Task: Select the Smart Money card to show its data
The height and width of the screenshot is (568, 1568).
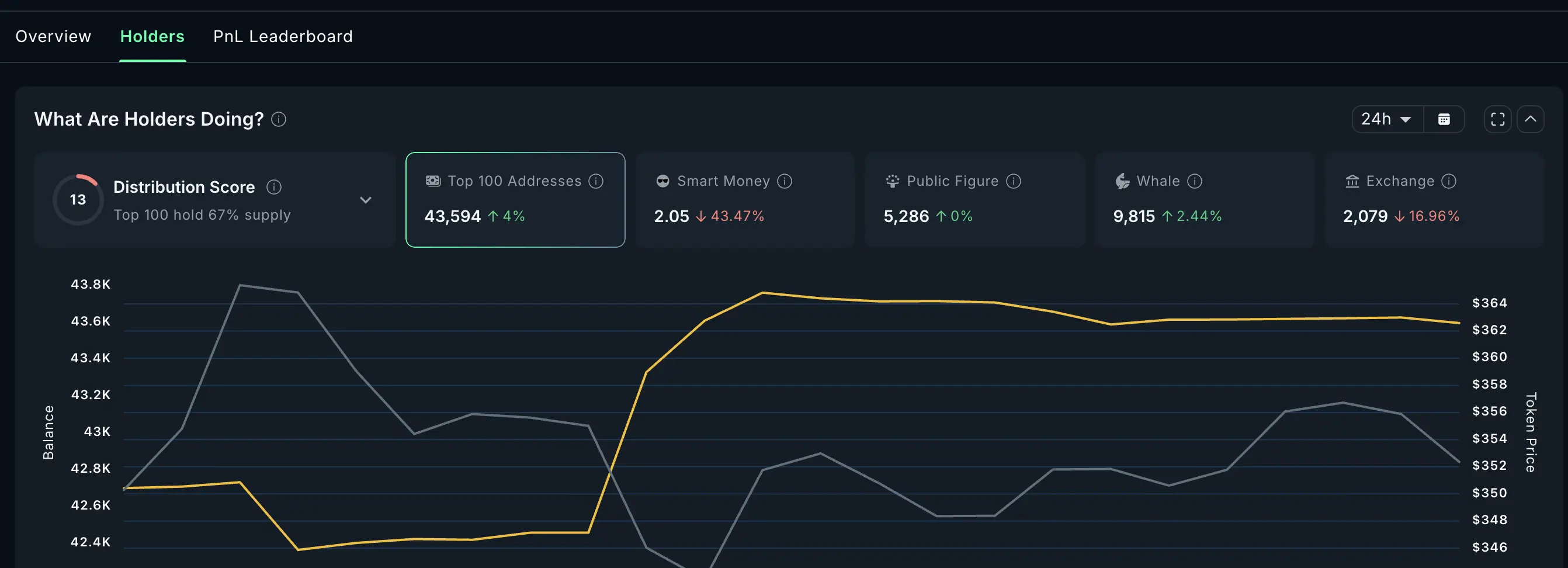Action: 744,200
